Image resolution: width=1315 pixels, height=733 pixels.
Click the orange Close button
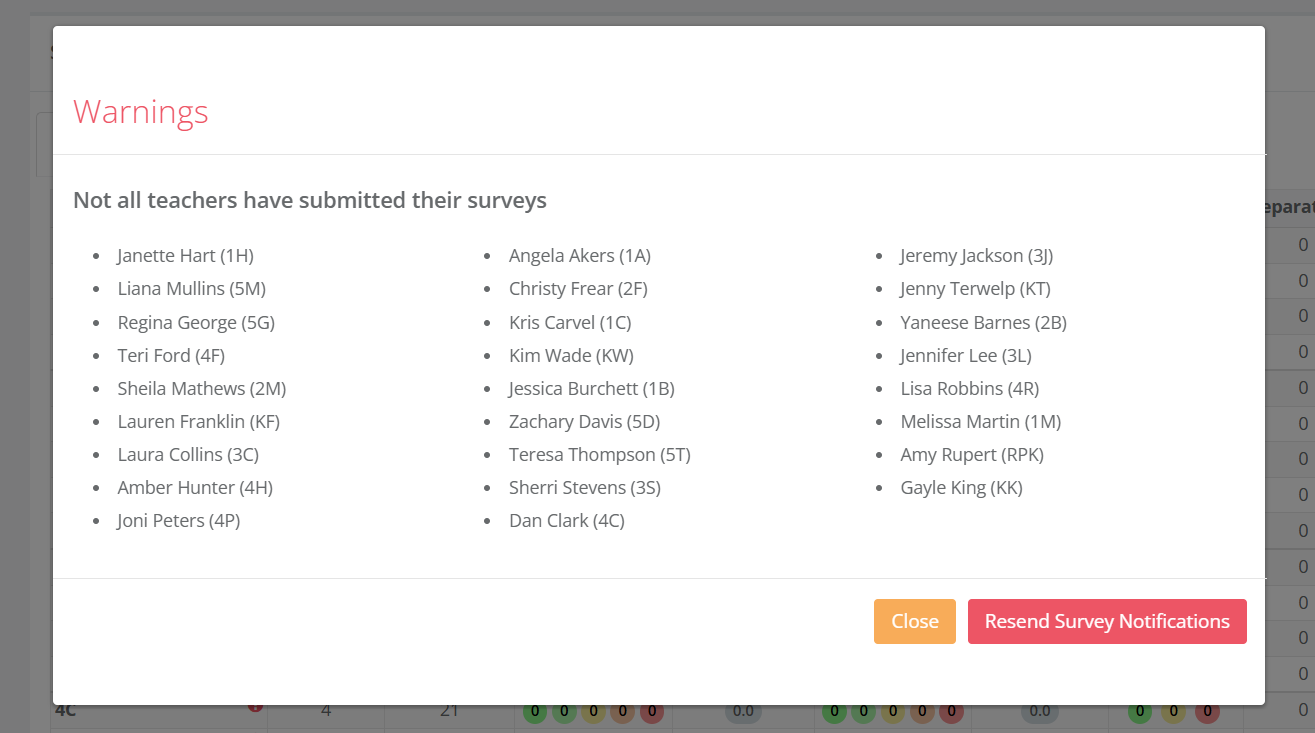click(x=914, y=621)
